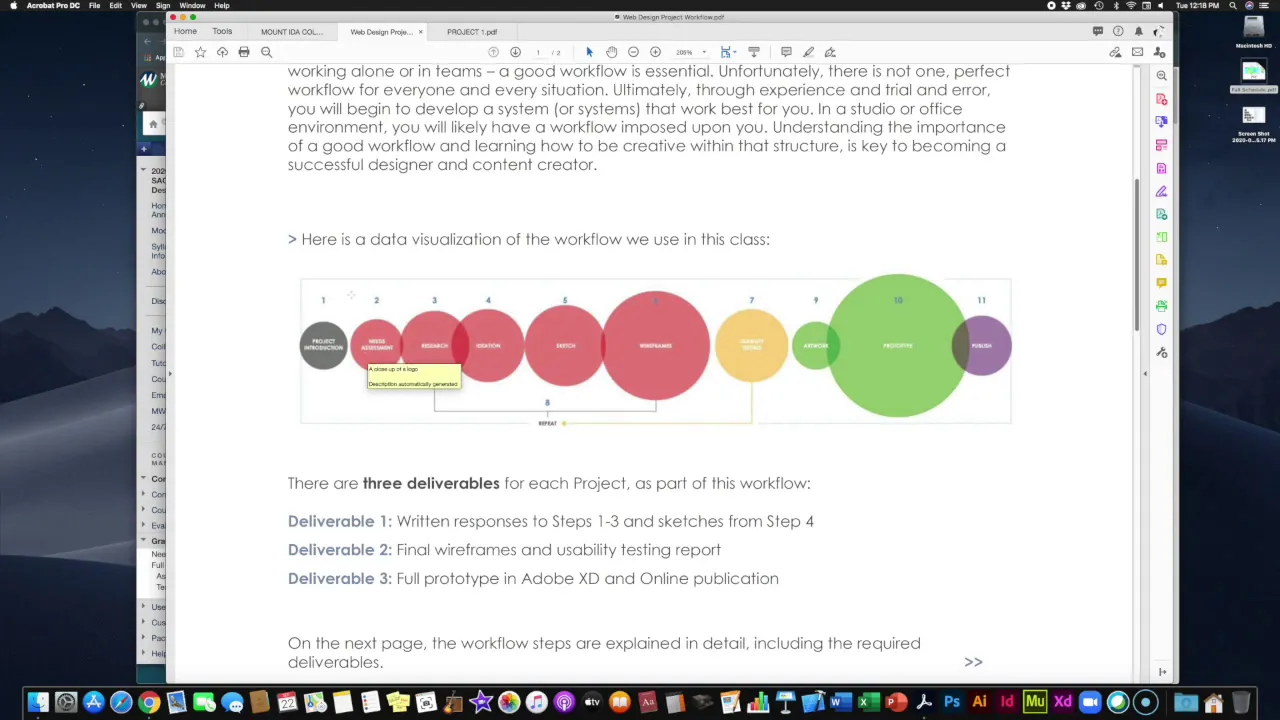
Task: Click the "Deliverable 2:" heading text
Action: [339, 549]
